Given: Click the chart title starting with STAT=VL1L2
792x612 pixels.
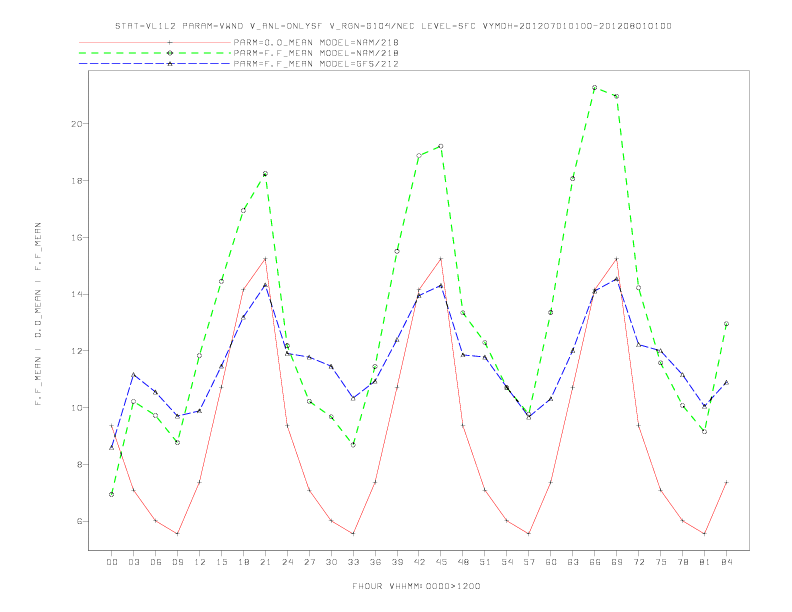Looking at the screenshot, I should click(393, 26).
